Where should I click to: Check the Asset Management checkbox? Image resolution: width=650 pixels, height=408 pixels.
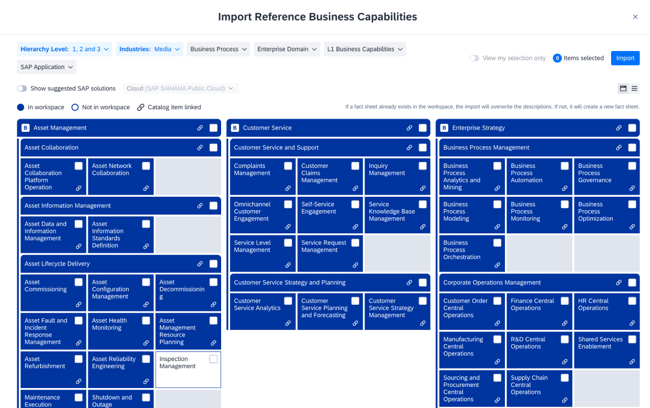[x=213, y=128]
